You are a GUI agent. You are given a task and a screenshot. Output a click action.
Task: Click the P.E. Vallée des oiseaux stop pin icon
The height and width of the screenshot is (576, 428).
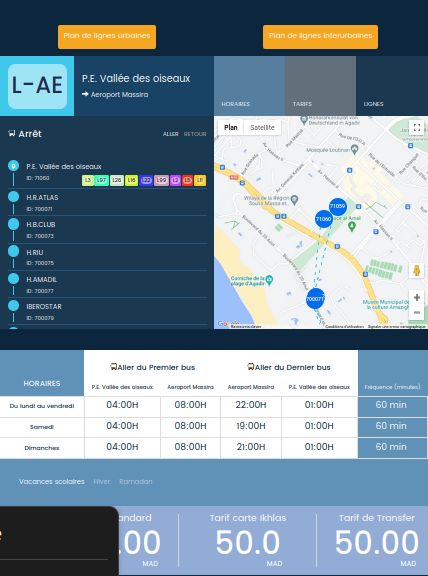14,166
